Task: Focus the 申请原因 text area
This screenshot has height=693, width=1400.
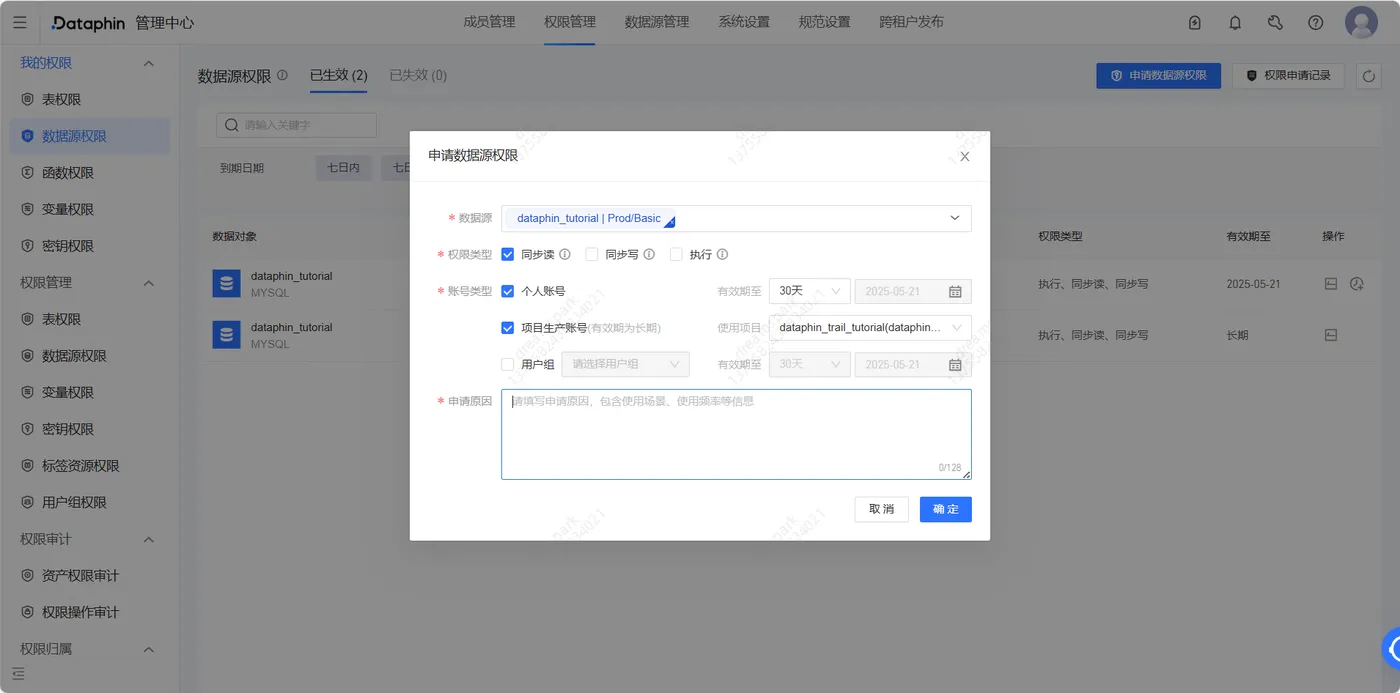Action: pyautogui.click(x=736, y=434)
